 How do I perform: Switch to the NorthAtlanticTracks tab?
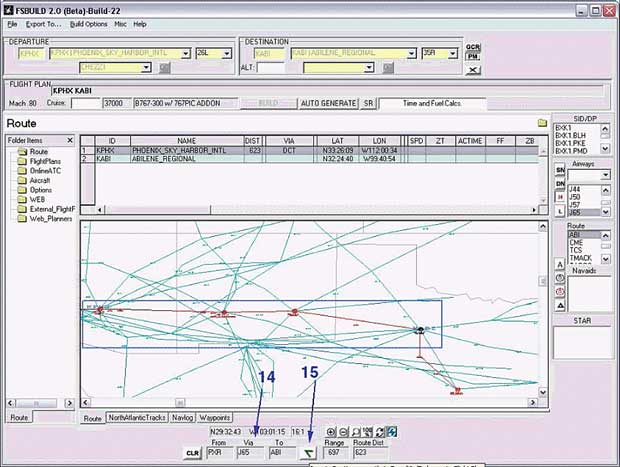click(x=137, y=418)
